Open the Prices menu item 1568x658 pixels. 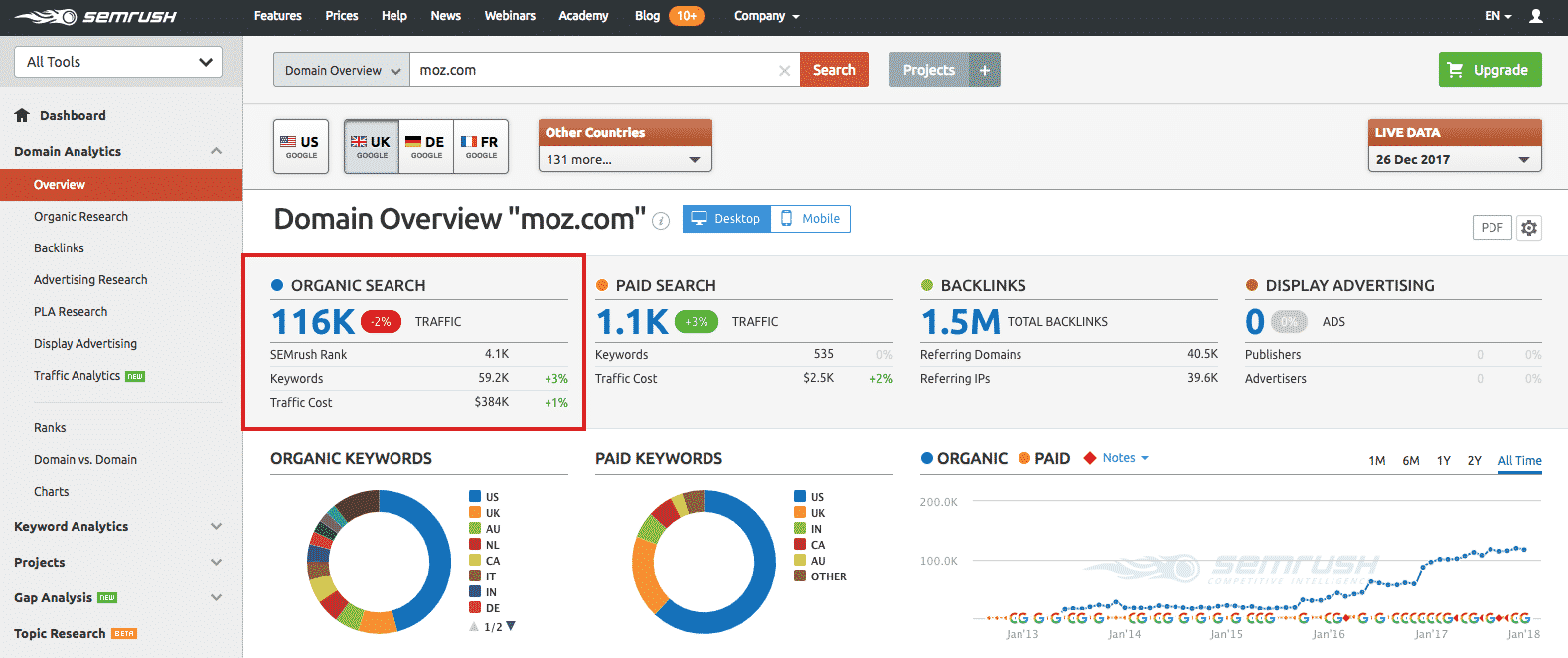[342, 16]
